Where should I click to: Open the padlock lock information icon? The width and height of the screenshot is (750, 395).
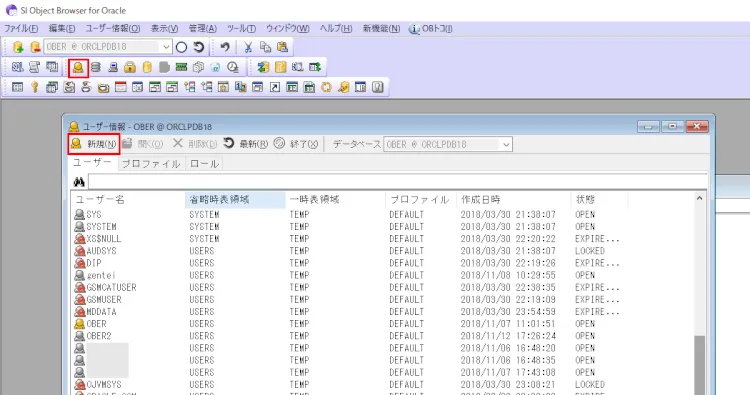(130, 67)
